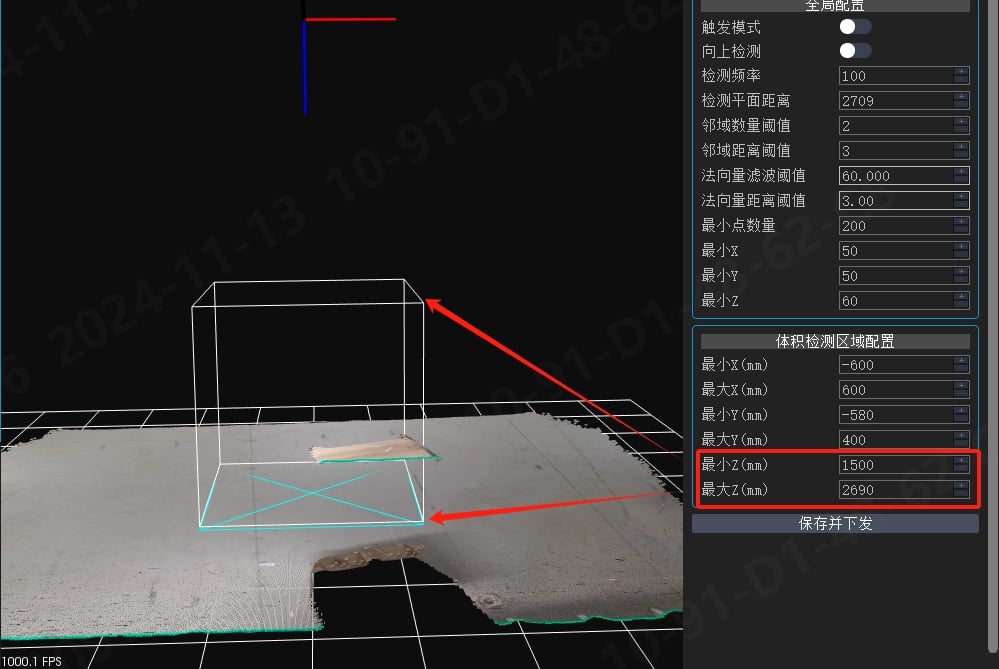Click the 最小Z(mm) label

click(x=735, y=465)
